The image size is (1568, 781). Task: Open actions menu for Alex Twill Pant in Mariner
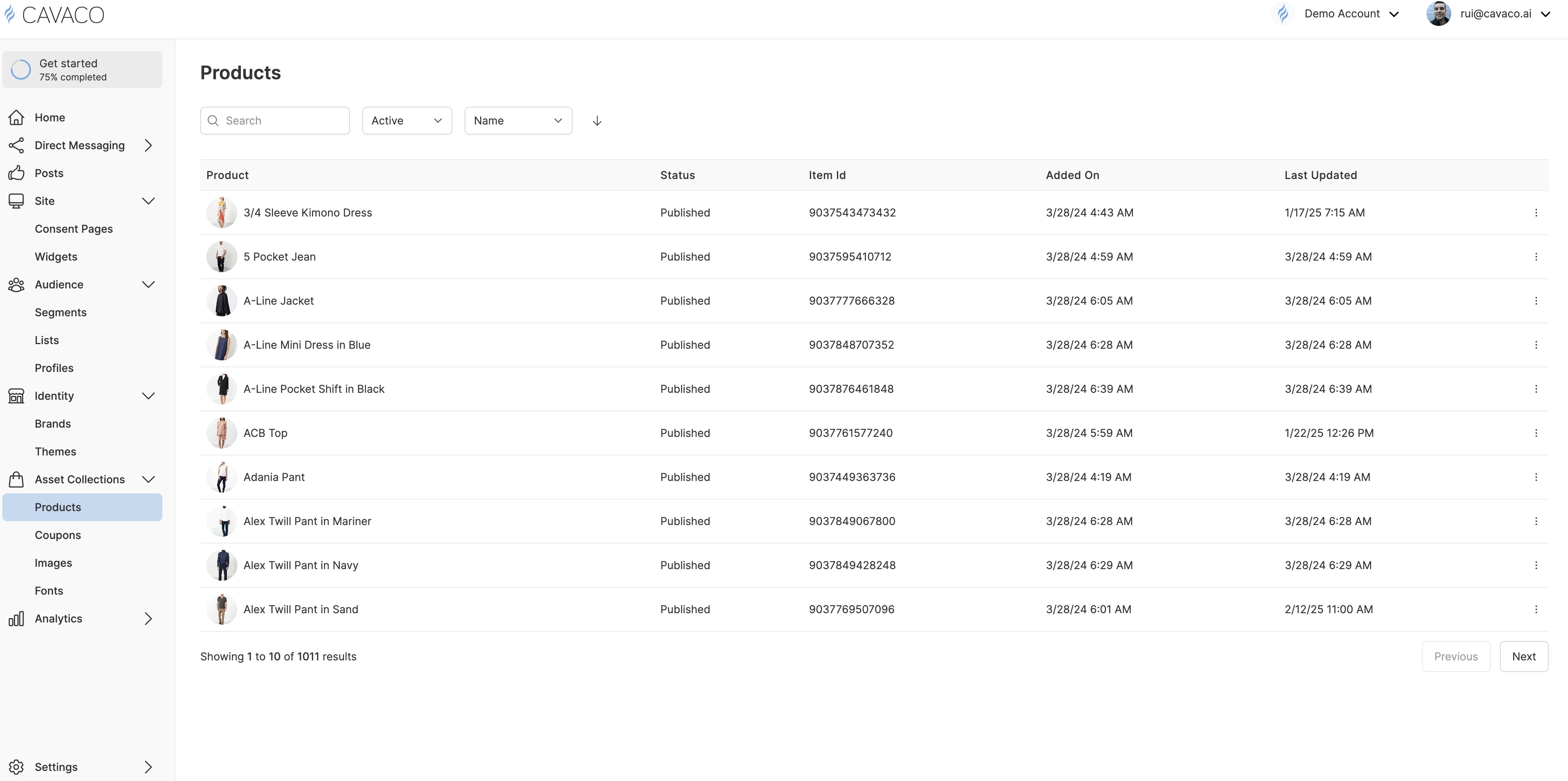pos(1536,521)
